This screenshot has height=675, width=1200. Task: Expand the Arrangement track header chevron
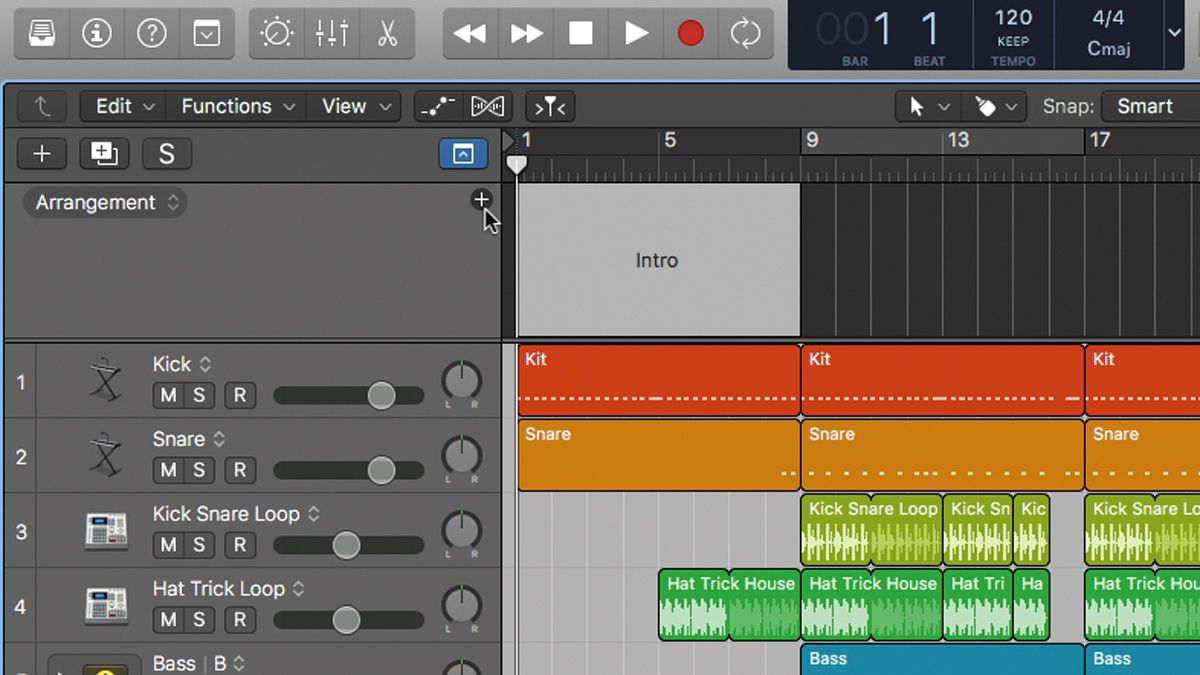tap(173, 202)
